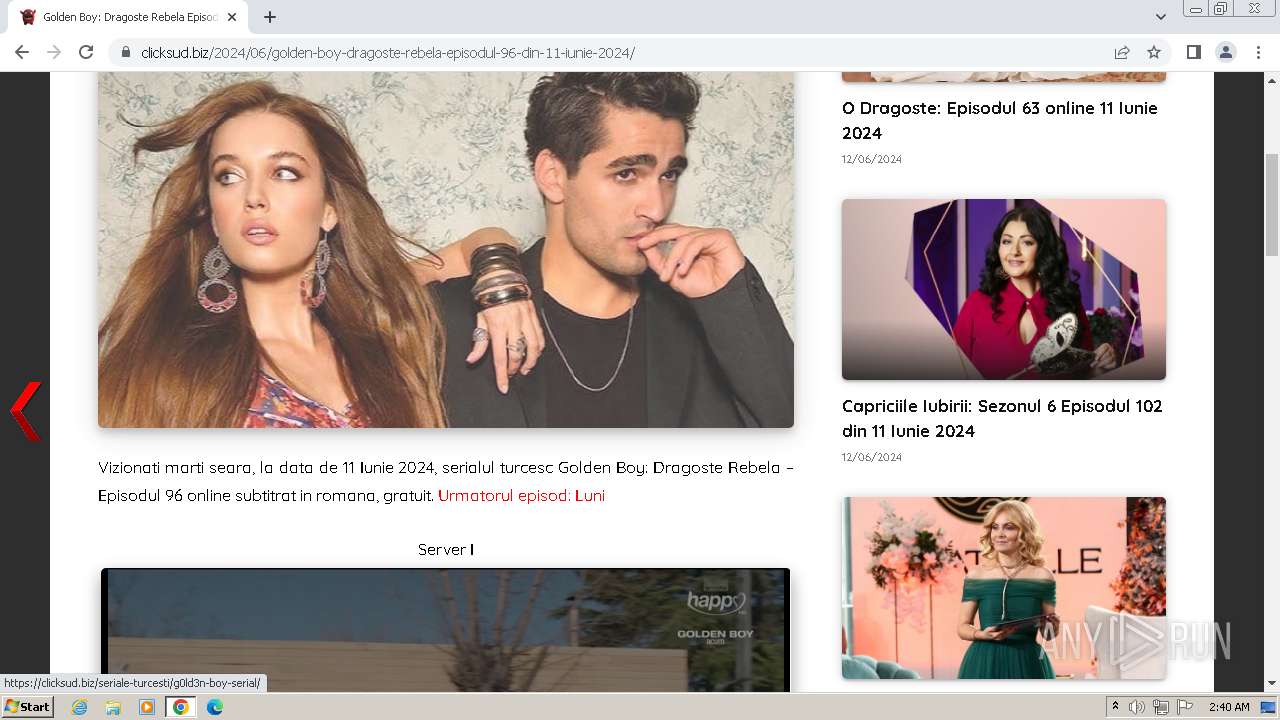Go forward to the next page
Viewport: 1280px width, 720px height.
[54, 52]
